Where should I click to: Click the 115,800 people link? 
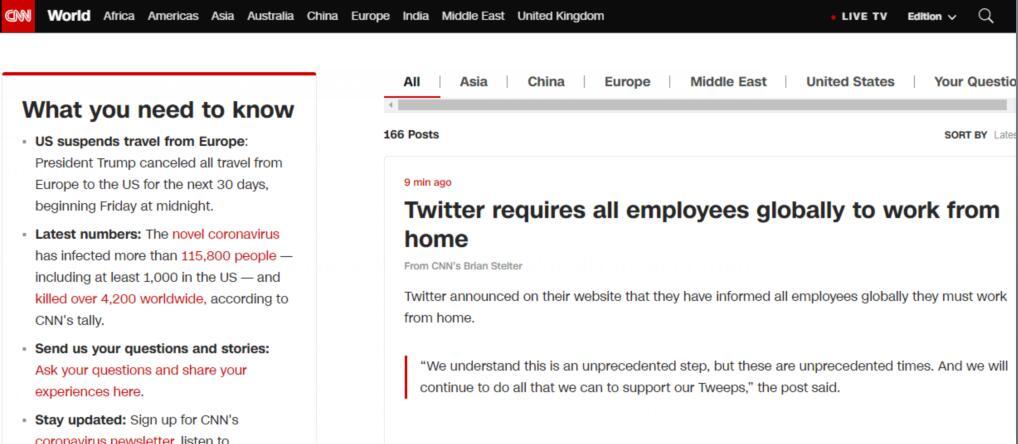(x=229, y=256)
